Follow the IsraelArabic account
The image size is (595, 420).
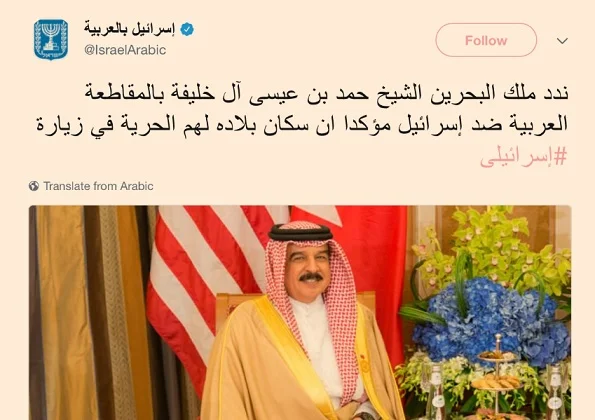pyautogui.click(x=486, y=40)
